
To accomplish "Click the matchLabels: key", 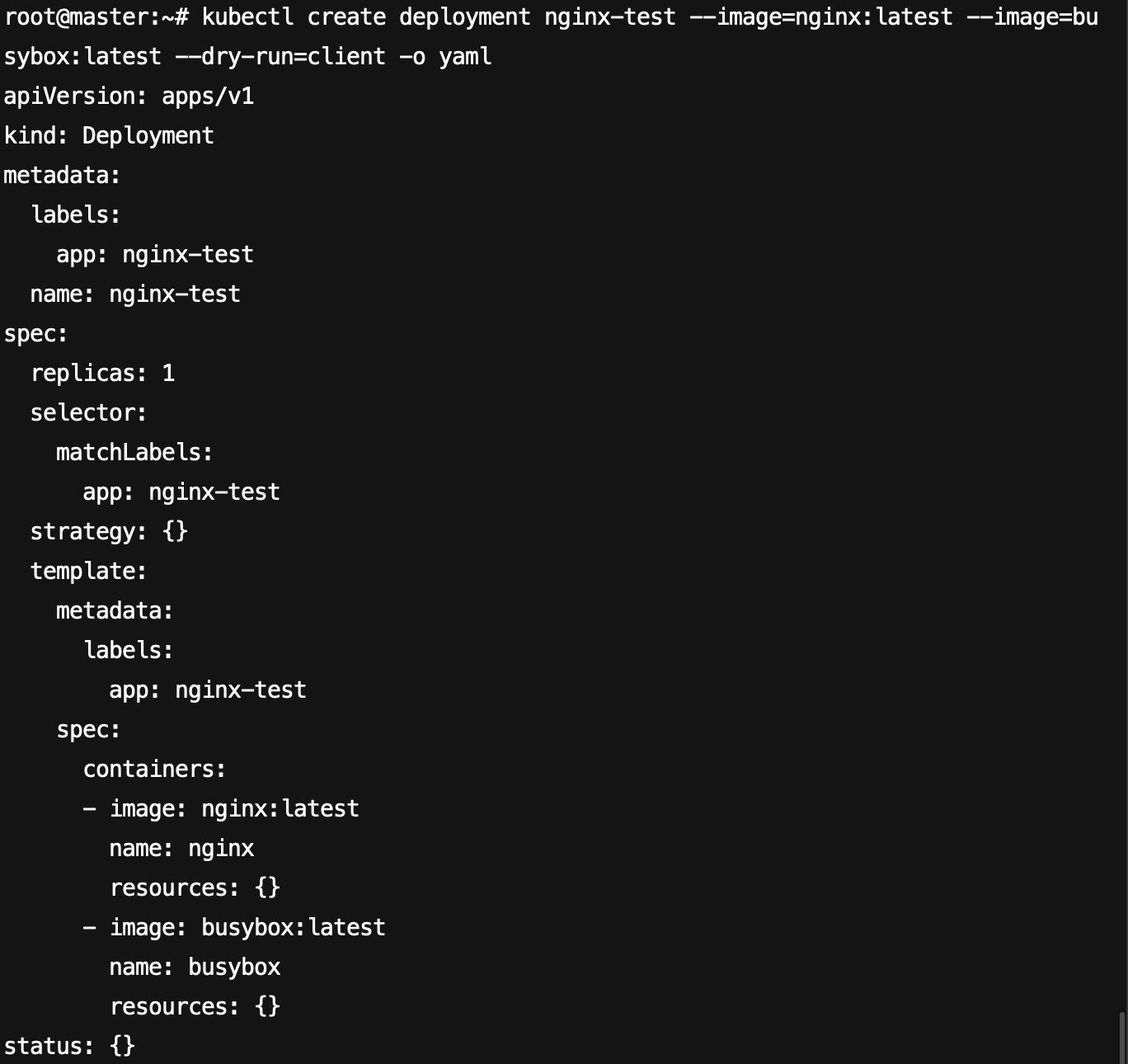I will (135, 452).
